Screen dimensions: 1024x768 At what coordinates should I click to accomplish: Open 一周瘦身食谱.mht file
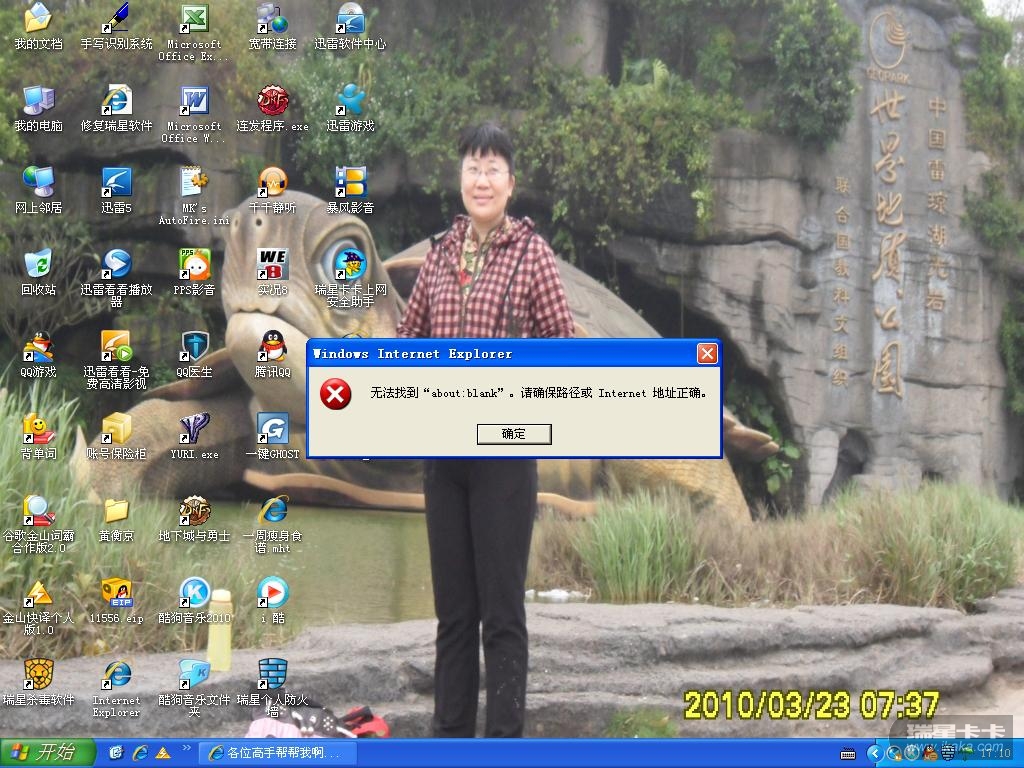(x=272, y=524)
